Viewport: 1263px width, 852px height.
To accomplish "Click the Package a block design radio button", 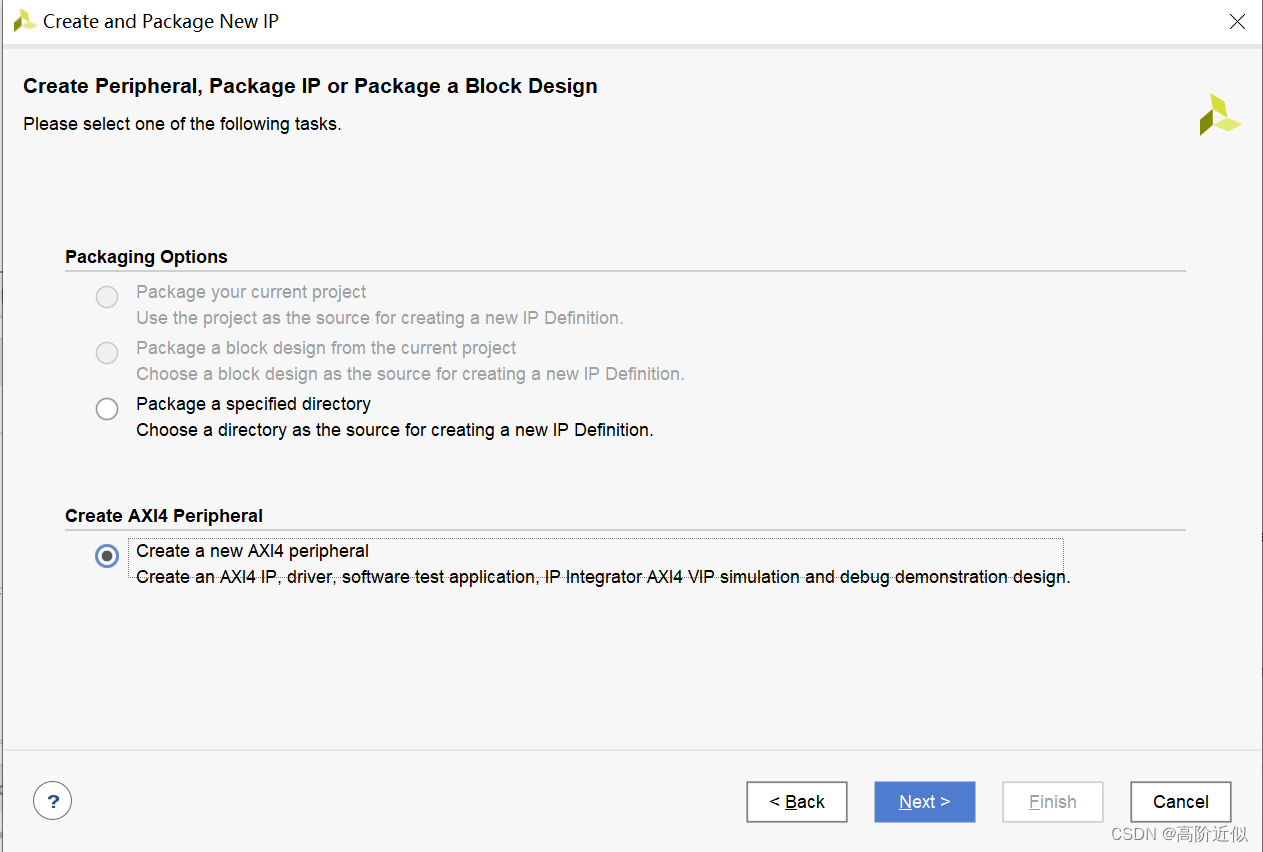I will [107, 353].
